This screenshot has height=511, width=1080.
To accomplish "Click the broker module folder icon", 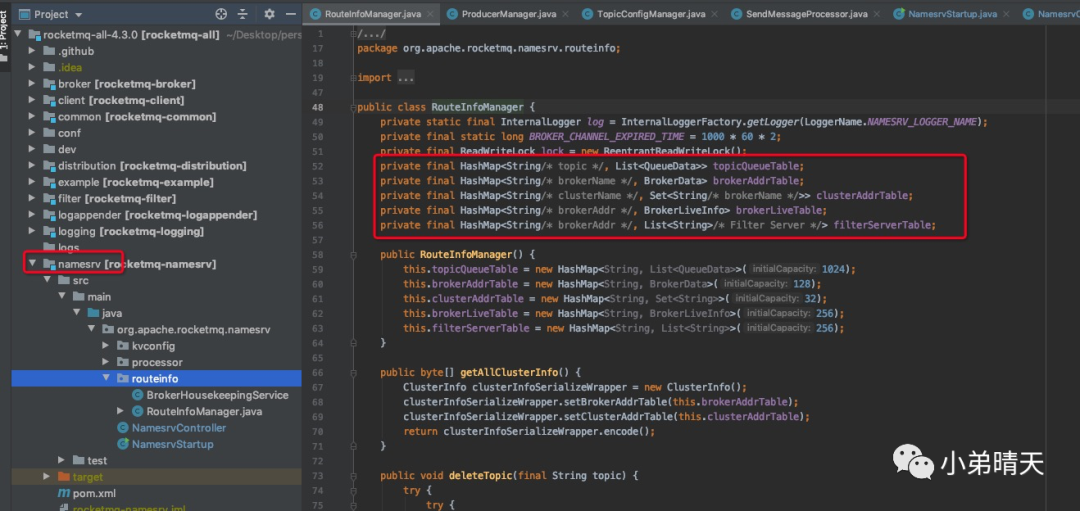I will click(49, 84).
